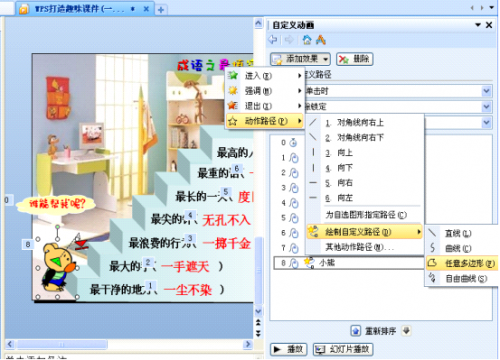Open the 添加效果 dropdown button

[300, 59]
